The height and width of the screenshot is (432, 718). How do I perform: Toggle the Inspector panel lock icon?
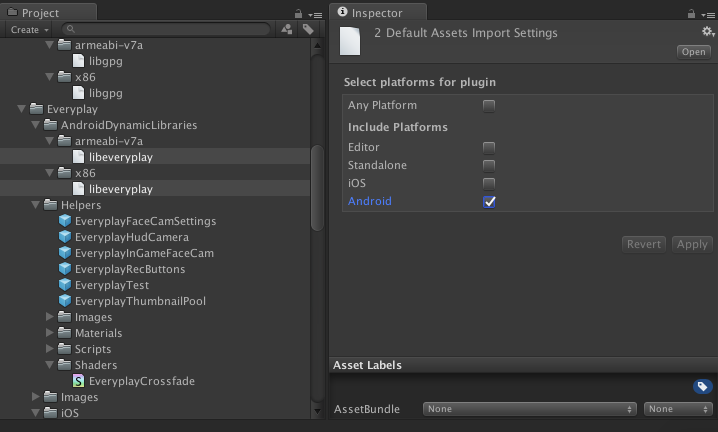pyautogui.click(x=692, y=13)
